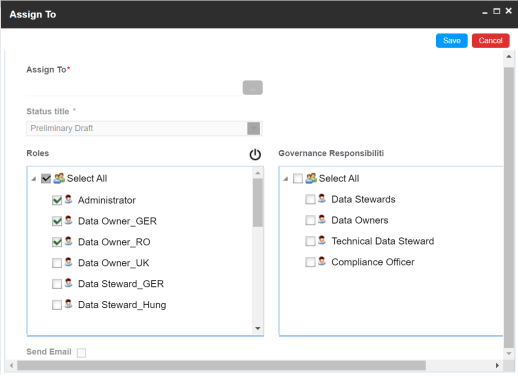Click the Data Stewards user icon
The image size is (518, 375).
322,199
